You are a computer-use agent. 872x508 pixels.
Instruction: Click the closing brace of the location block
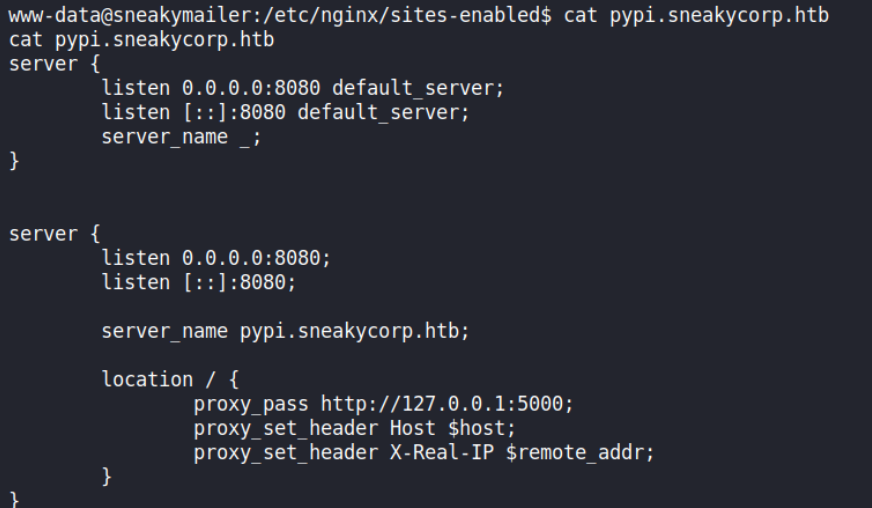click(x=107, y=477)
